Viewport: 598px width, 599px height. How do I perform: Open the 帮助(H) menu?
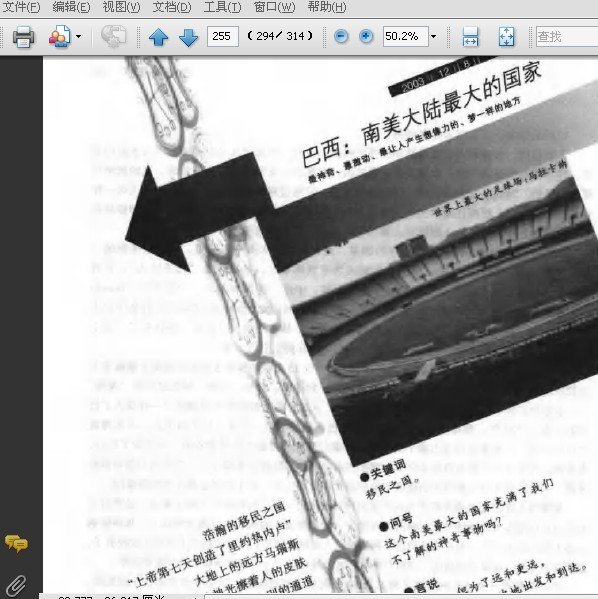tap(327, 7)
